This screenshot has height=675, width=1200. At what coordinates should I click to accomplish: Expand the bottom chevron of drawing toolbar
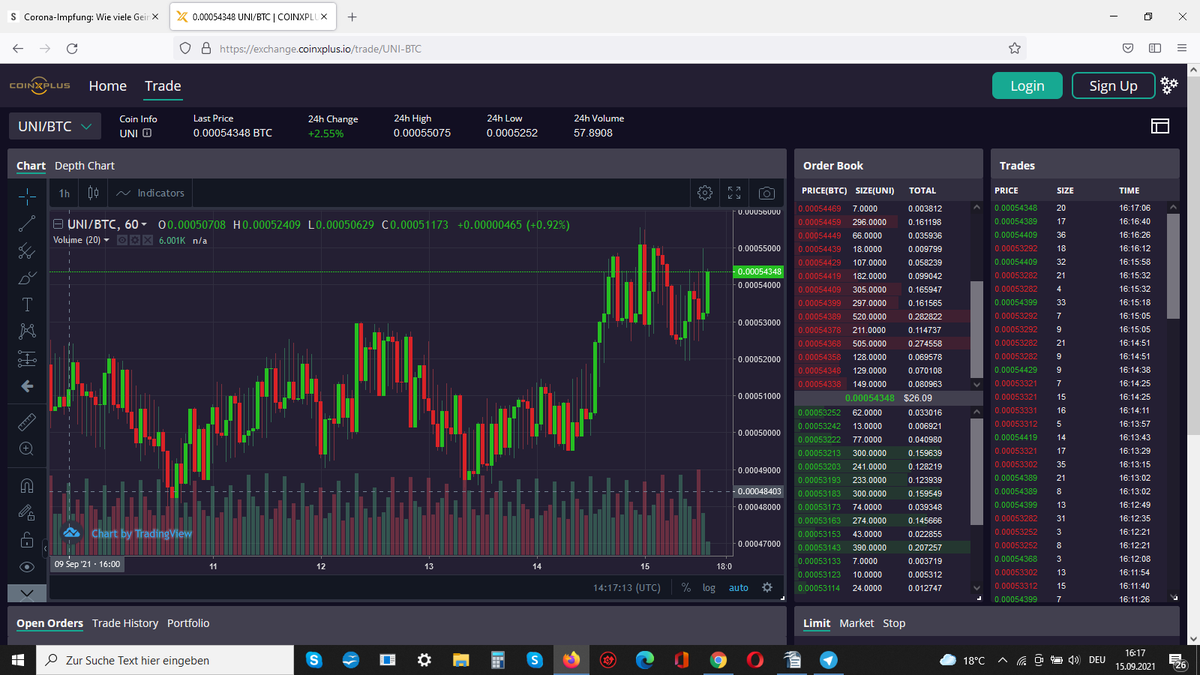28,593
